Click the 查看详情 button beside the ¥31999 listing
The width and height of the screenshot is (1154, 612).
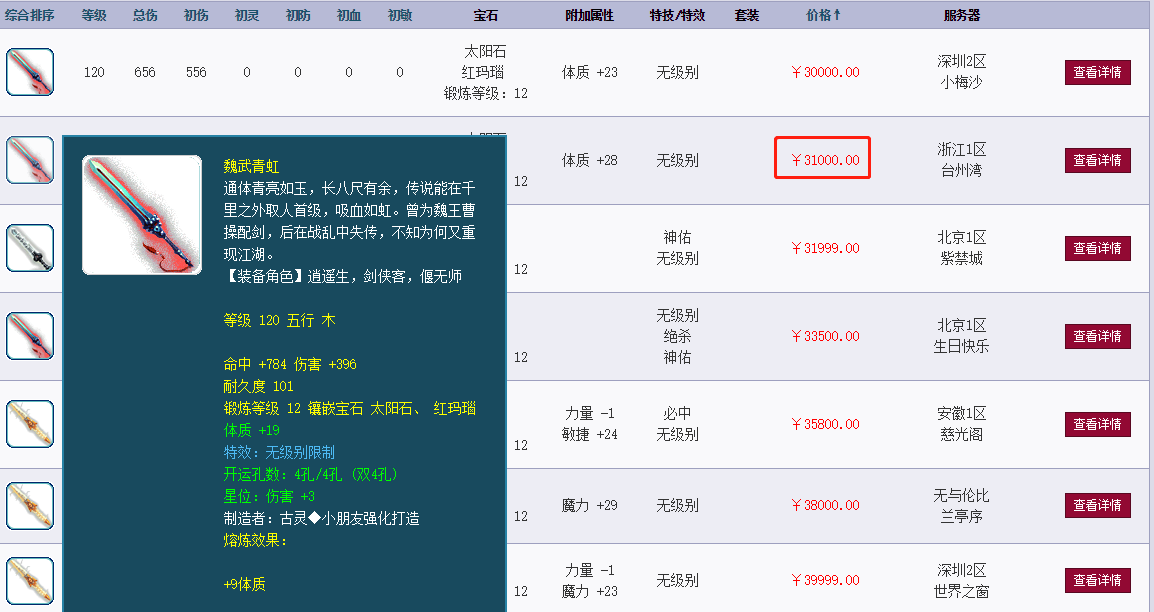[x=1097, y=248]
